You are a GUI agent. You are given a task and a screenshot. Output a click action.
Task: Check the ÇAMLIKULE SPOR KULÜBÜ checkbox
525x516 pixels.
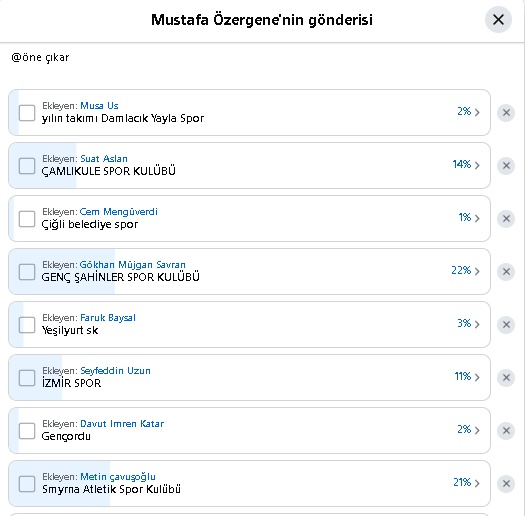click(x=27, y=166)
